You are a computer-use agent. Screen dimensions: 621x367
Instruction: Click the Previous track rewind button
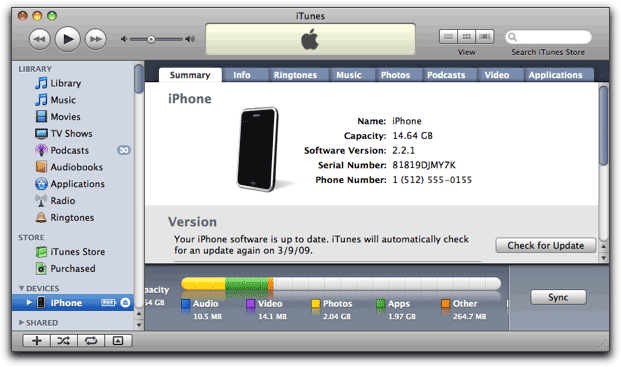40,39
